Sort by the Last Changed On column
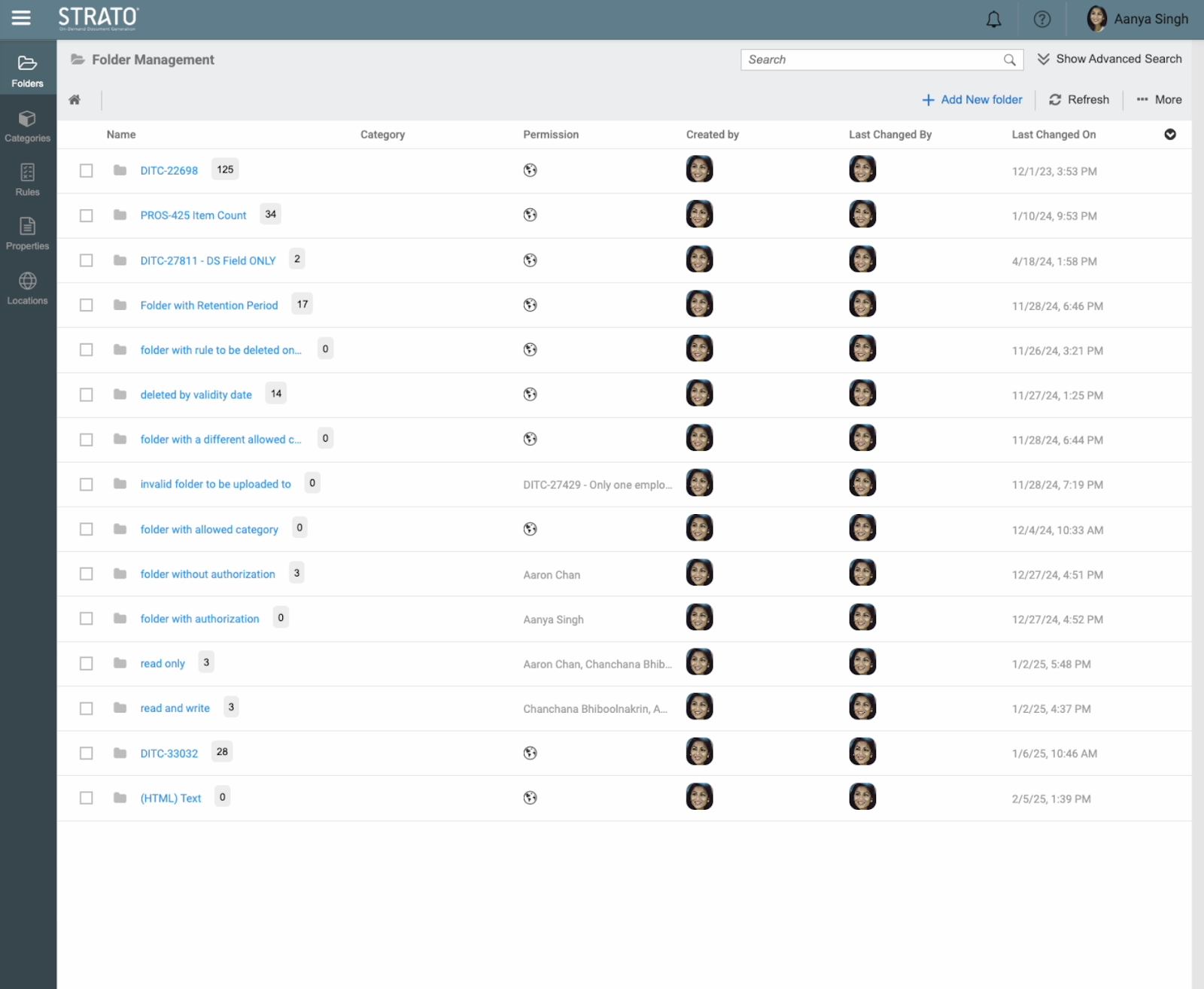This screenshot has height=989, width=1204. coord(1053,135)
